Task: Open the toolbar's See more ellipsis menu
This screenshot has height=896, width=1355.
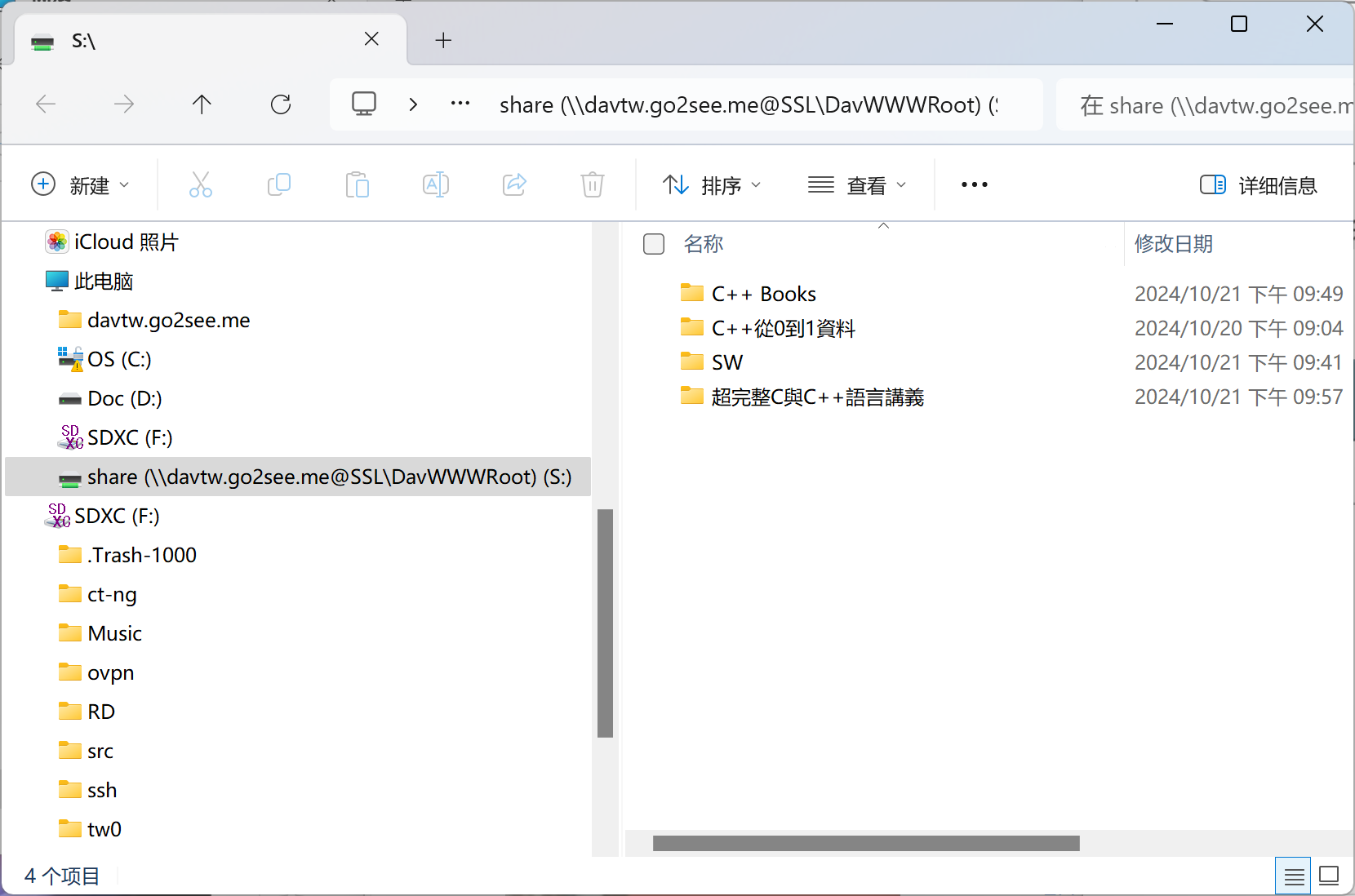Action: (974, 185)
